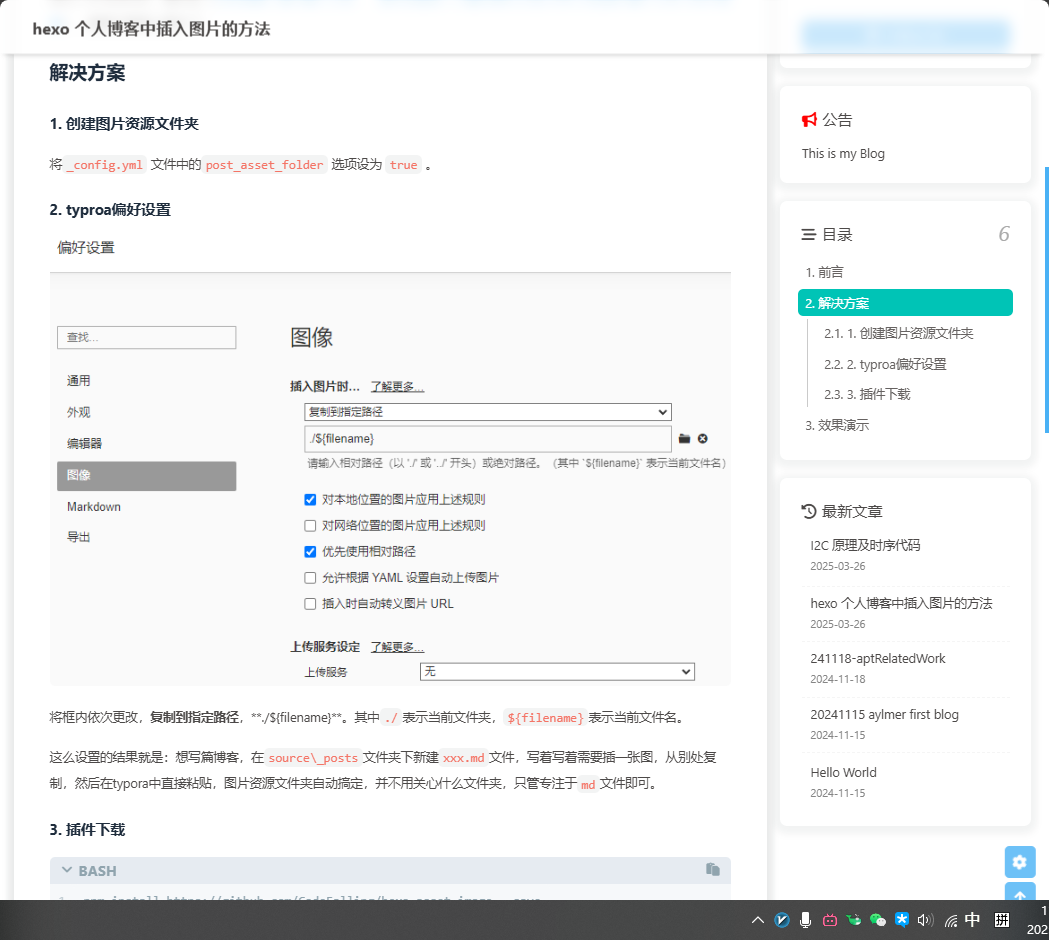Click the 查找 search field
Viewport: 1049px width, 940px height.
pyautogui.click(x=146, y=338)
